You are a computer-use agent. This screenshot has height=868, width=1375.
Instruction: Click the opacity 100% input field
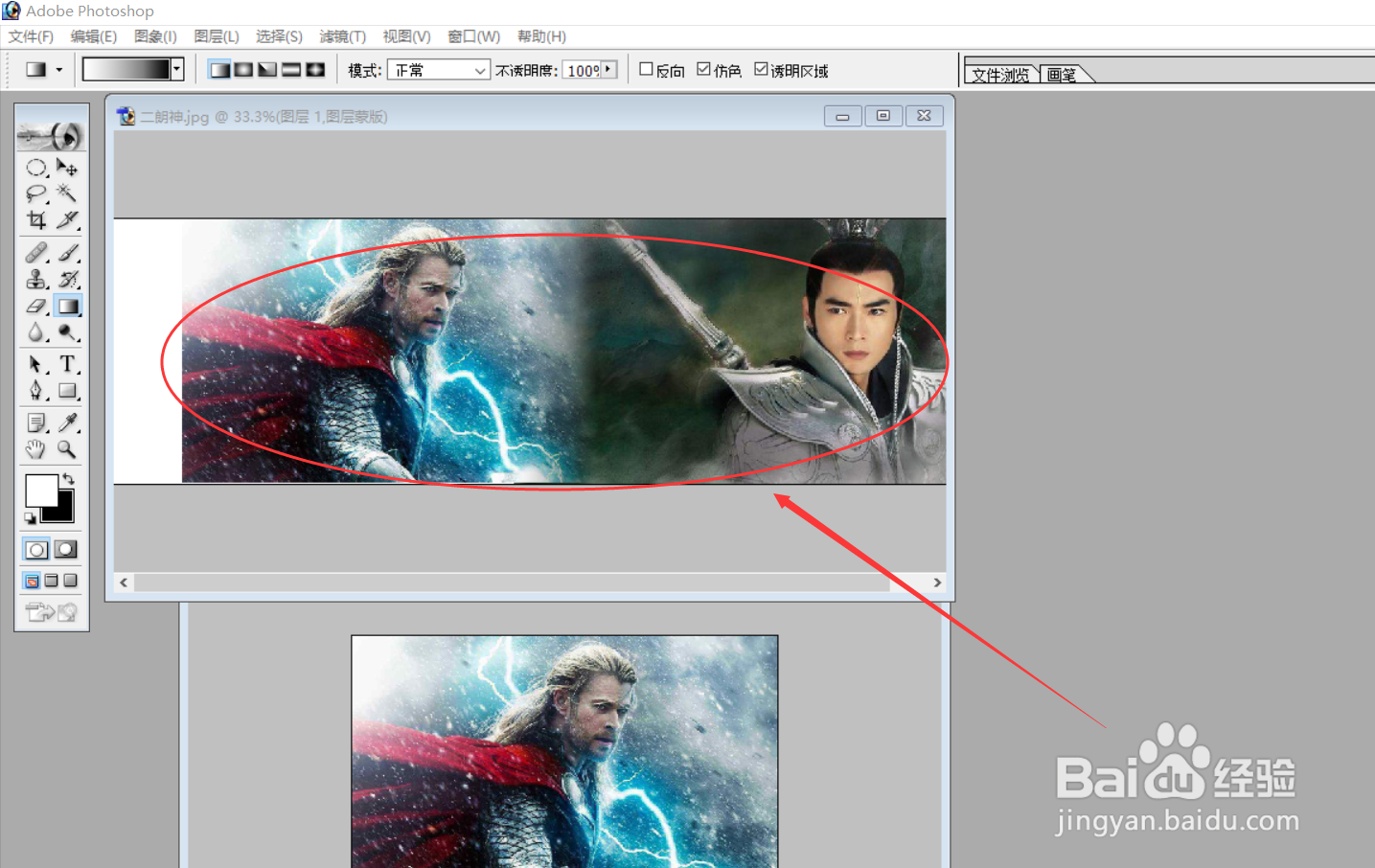point(582,70)
